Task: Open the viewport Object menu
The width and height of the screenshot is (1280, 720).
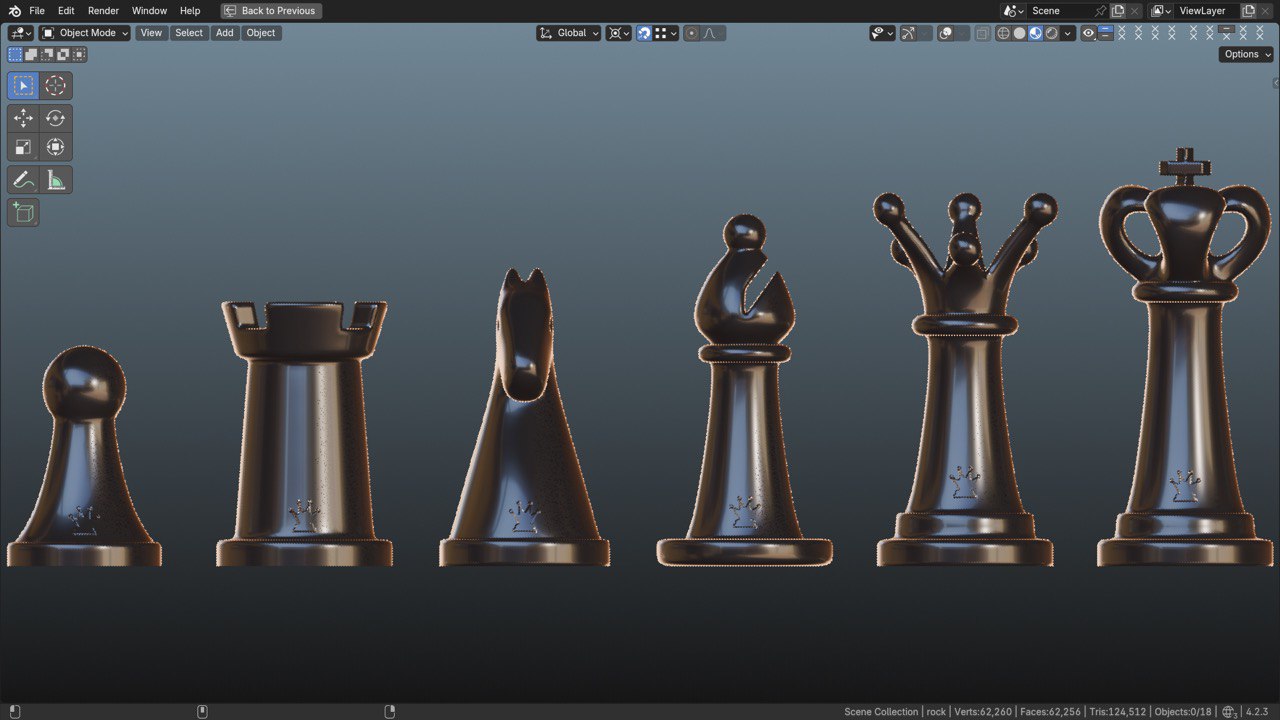Action: pyautogui.click(x=261, y=33)
